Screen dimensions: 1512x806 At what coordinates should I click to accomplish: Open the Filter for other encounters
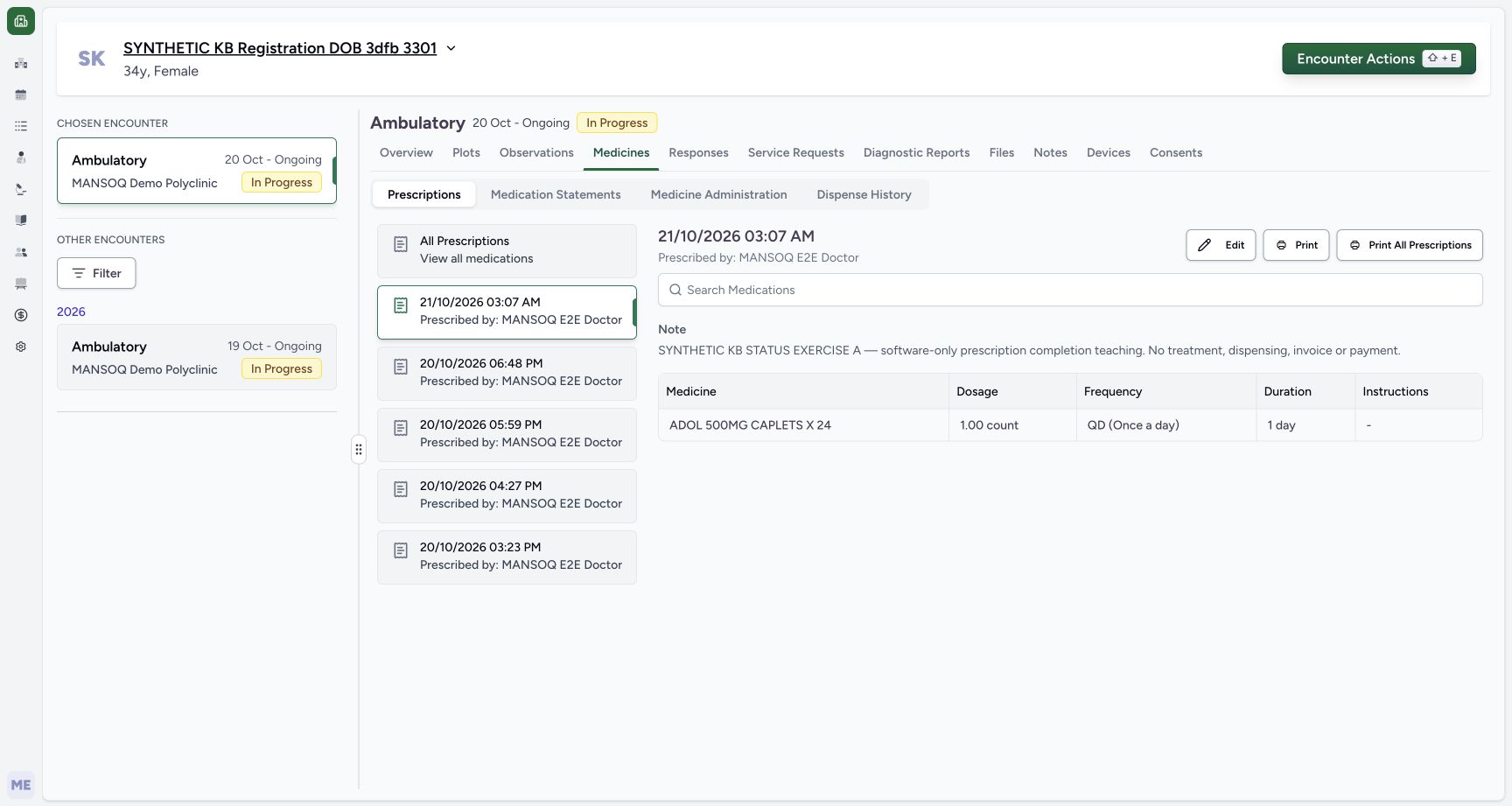(96, 273)
